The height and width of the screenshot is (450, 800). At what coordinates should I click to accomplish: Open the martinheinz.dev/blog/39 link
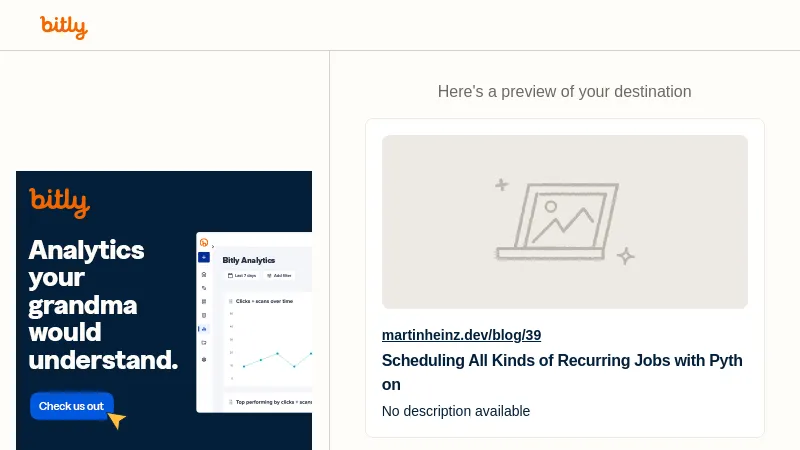(461, 335)
